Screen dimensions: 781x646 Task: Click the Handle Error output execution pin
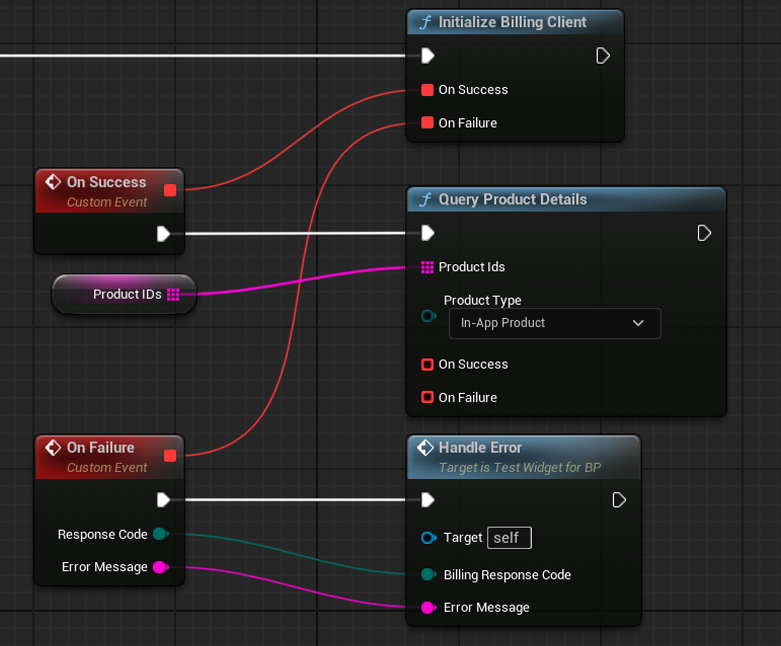(618, 499)
